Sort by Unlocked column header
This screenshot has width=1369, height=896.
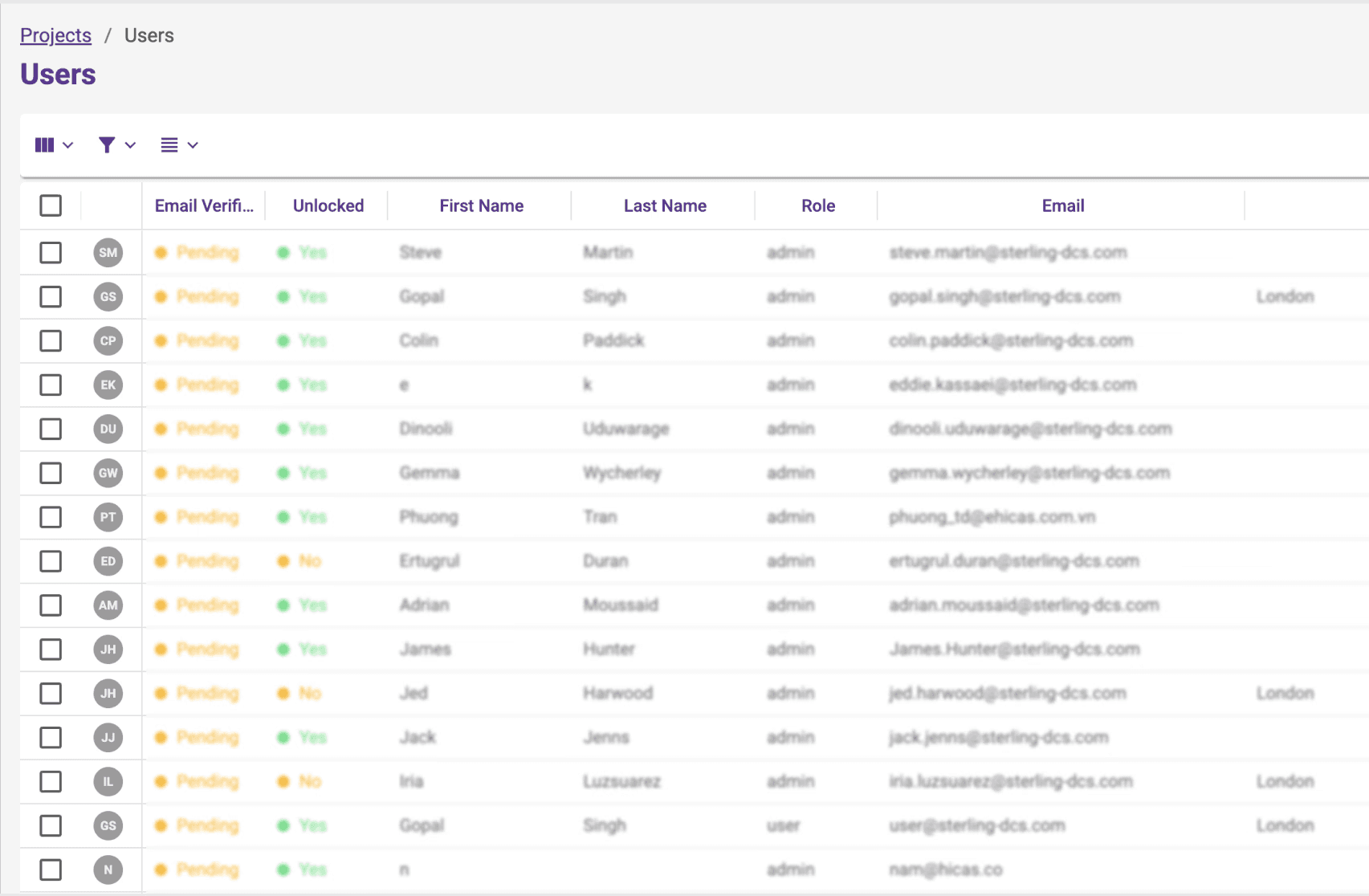point(328,206)
